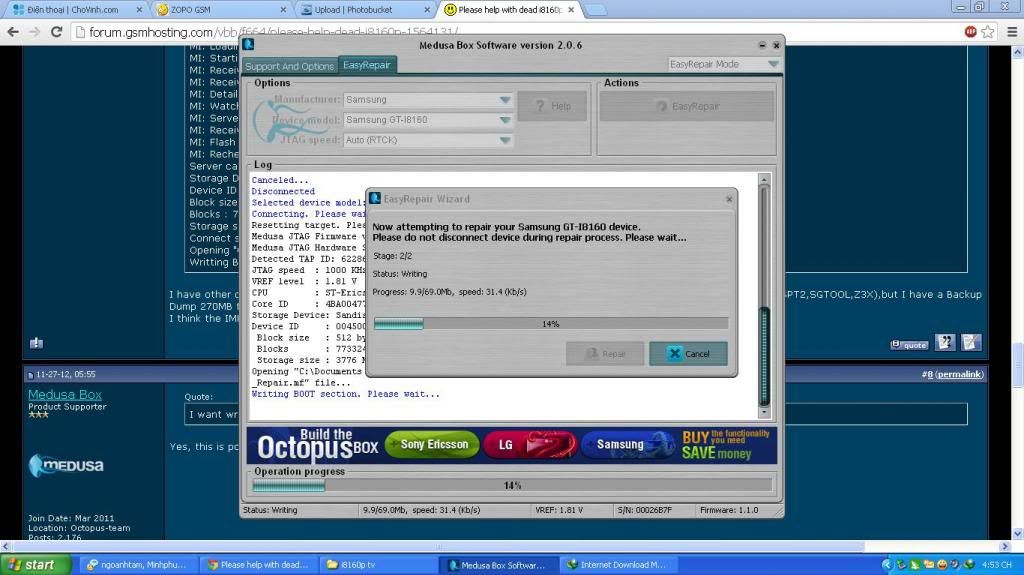Click the browser forward arrow

coord(35,32)
